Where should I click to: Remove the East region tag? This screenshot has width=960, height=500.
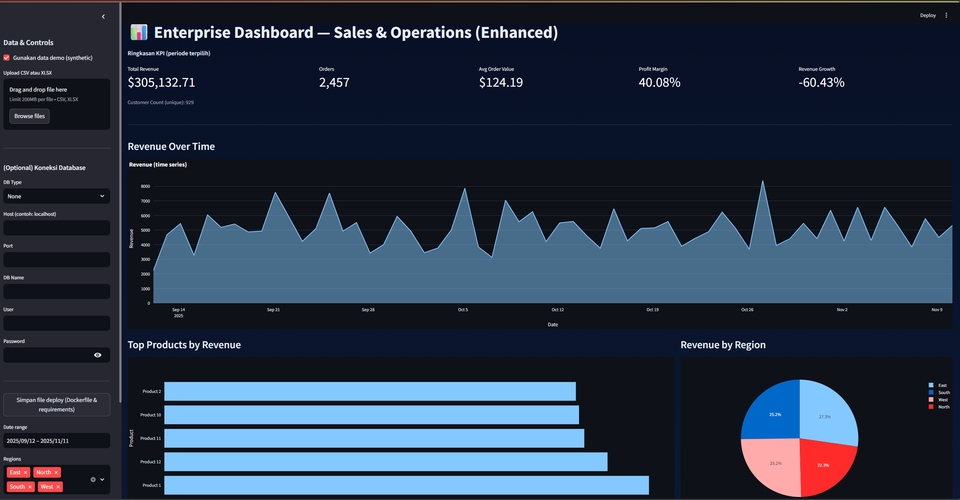[27, 472]
